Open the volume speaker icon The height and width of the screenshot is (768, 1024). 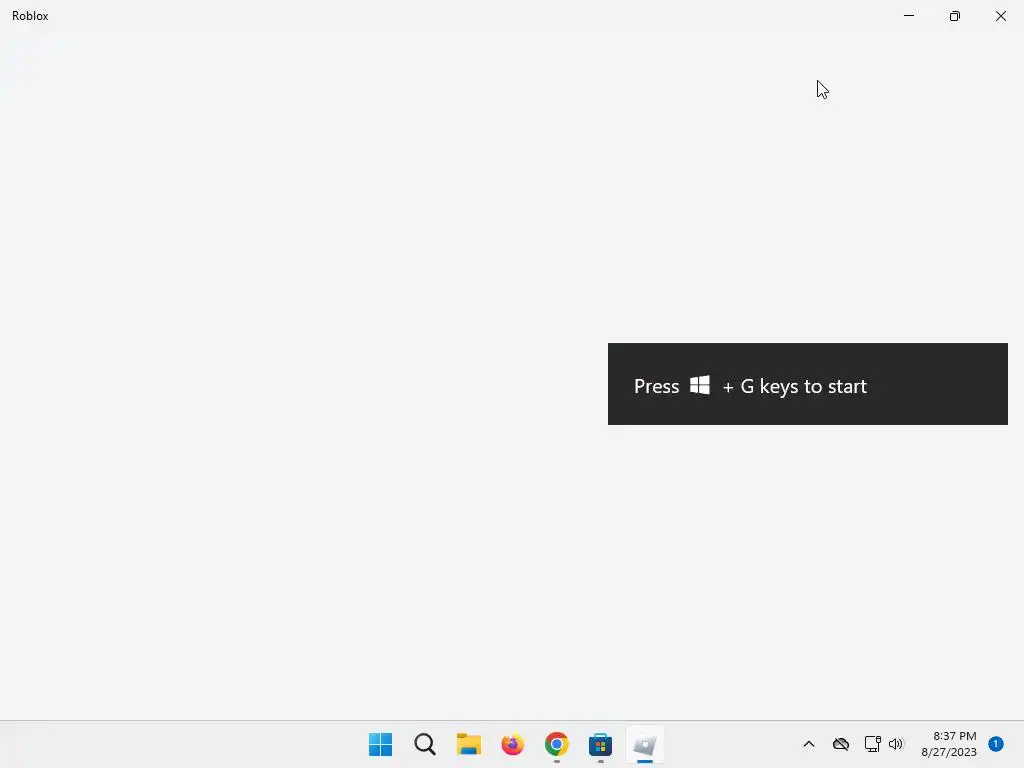(896, 744)
